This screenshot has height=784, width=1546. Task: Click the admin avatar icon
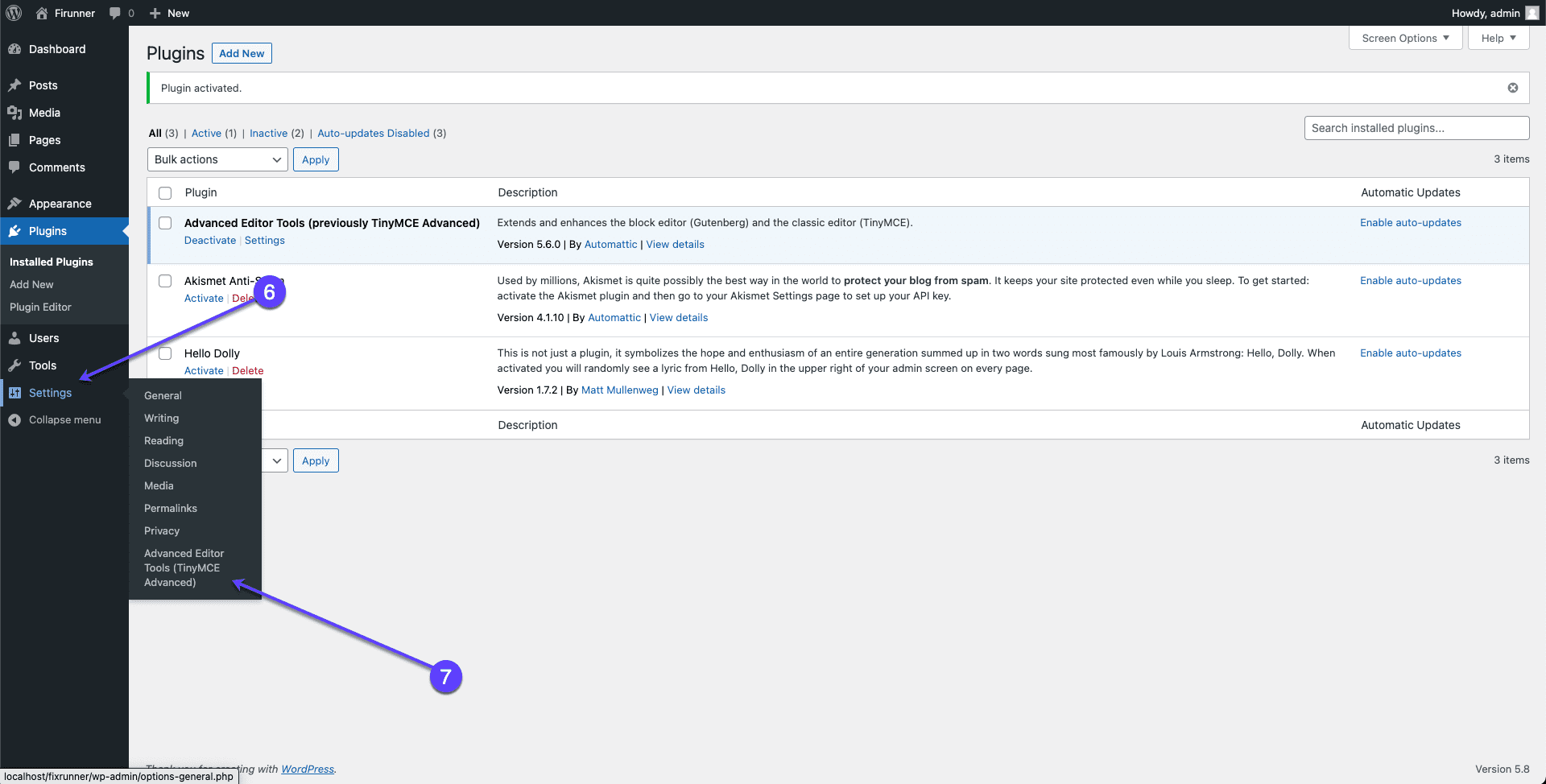(x=1532, y=13)
